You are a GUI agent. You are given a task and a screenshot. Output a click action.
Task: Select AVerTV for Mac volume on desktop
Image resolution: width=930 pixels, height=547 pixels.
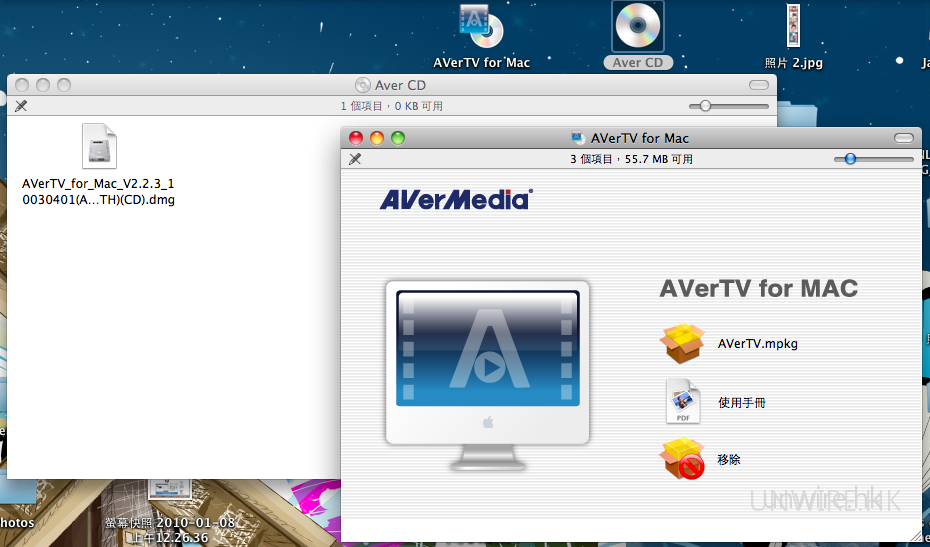(481, 28)
